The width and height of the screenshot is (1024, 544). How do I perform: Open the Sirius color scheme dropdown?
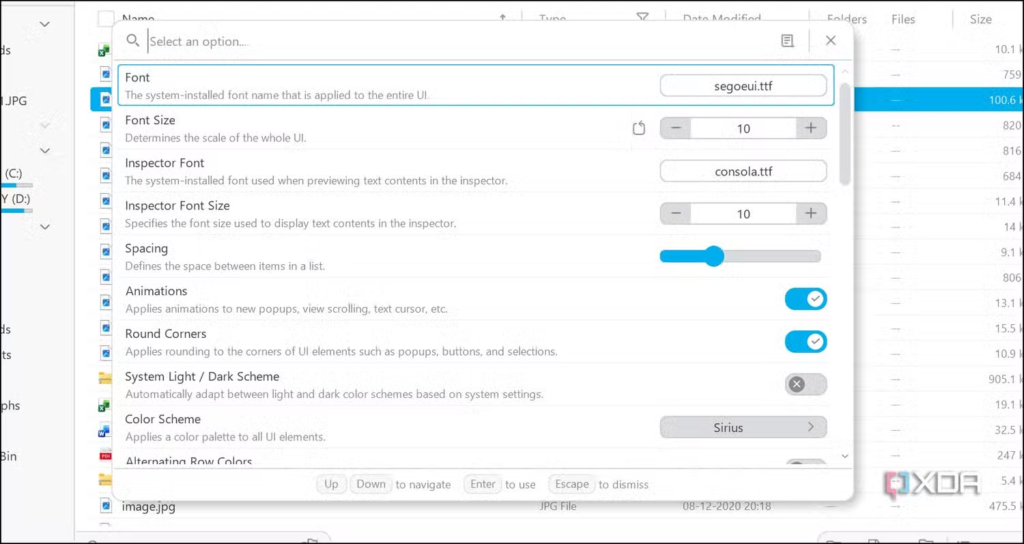coord(743,427)
